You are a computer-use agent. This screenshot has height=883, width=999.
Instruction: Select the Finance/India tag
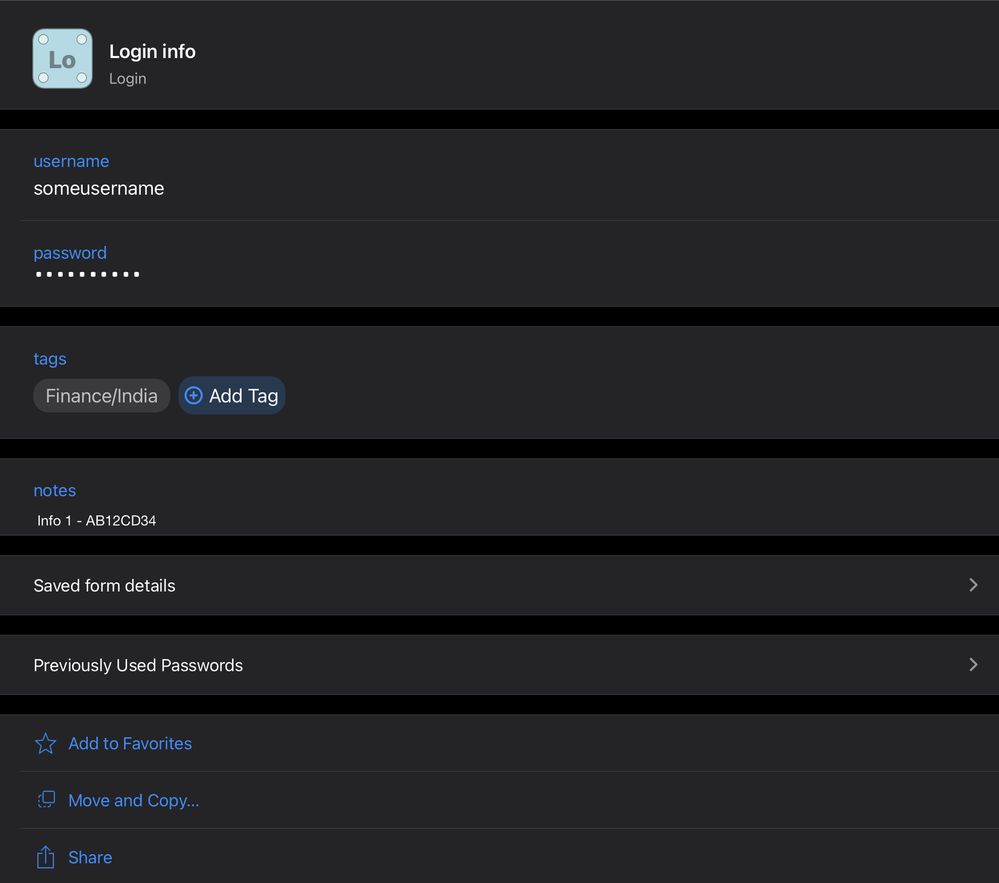tap(101, 396)
